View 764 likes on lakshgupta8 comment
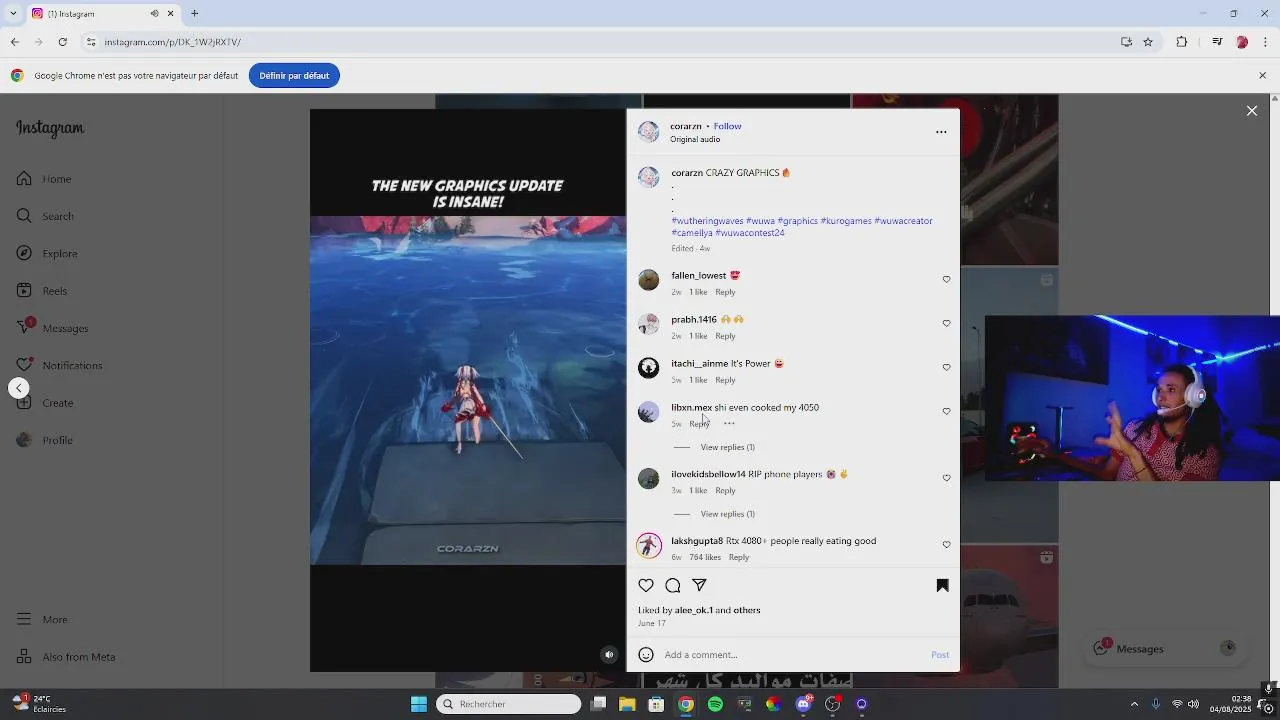The height and width of the screenshot is (720, 1280). coord(705,557)
